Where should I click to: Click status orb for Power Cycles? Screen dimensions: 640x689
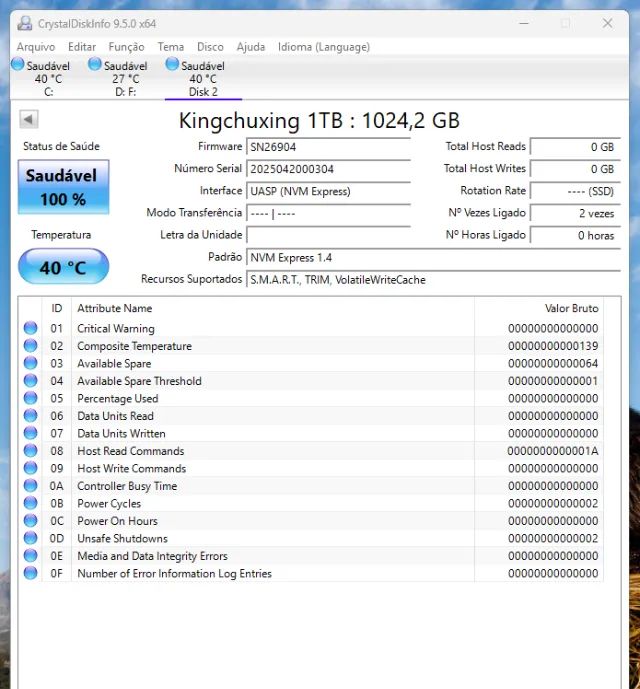pos(30,503)
